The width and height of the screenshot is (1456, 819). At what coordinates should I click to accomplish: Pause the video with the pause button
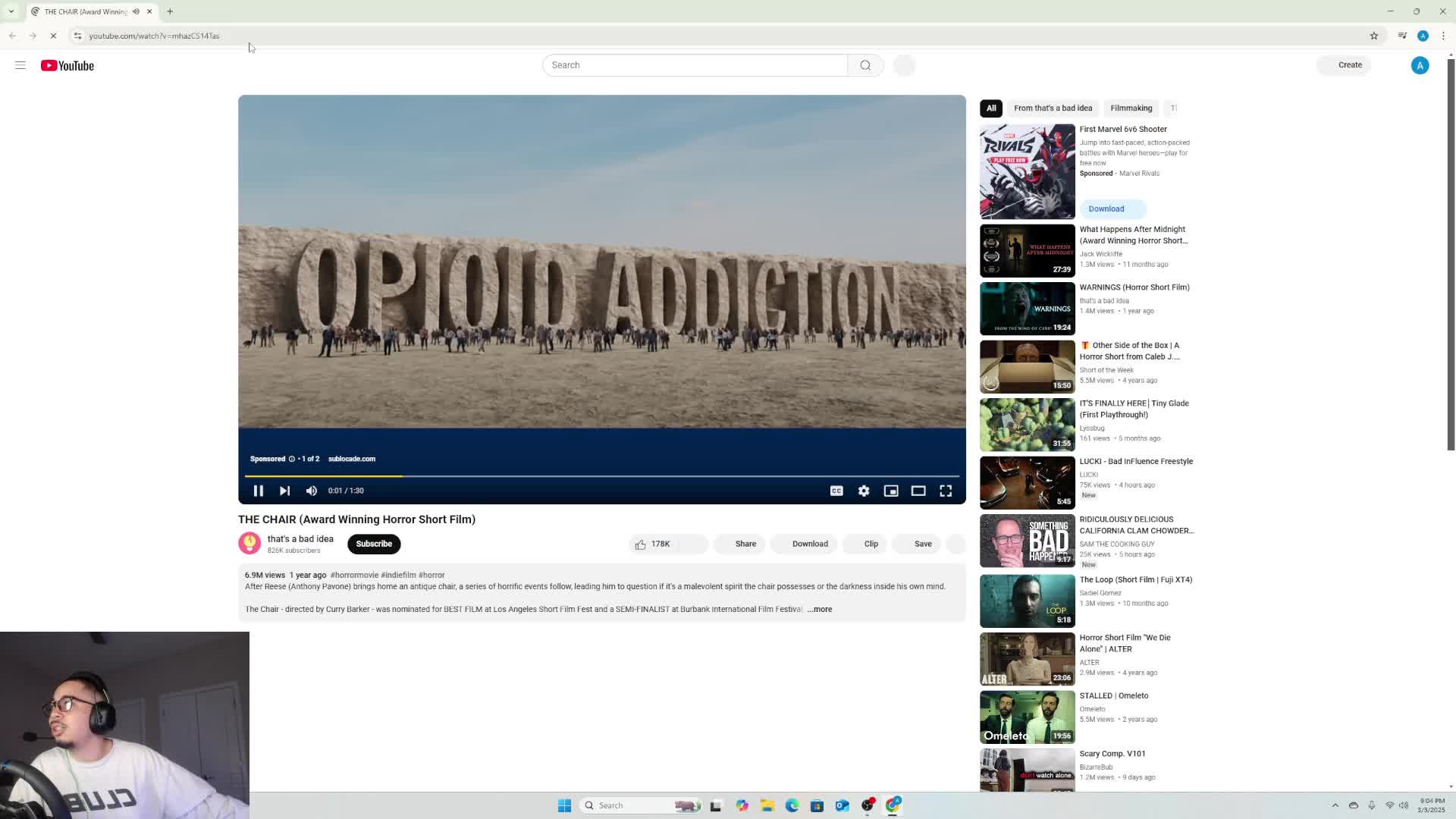coord(258,491)
